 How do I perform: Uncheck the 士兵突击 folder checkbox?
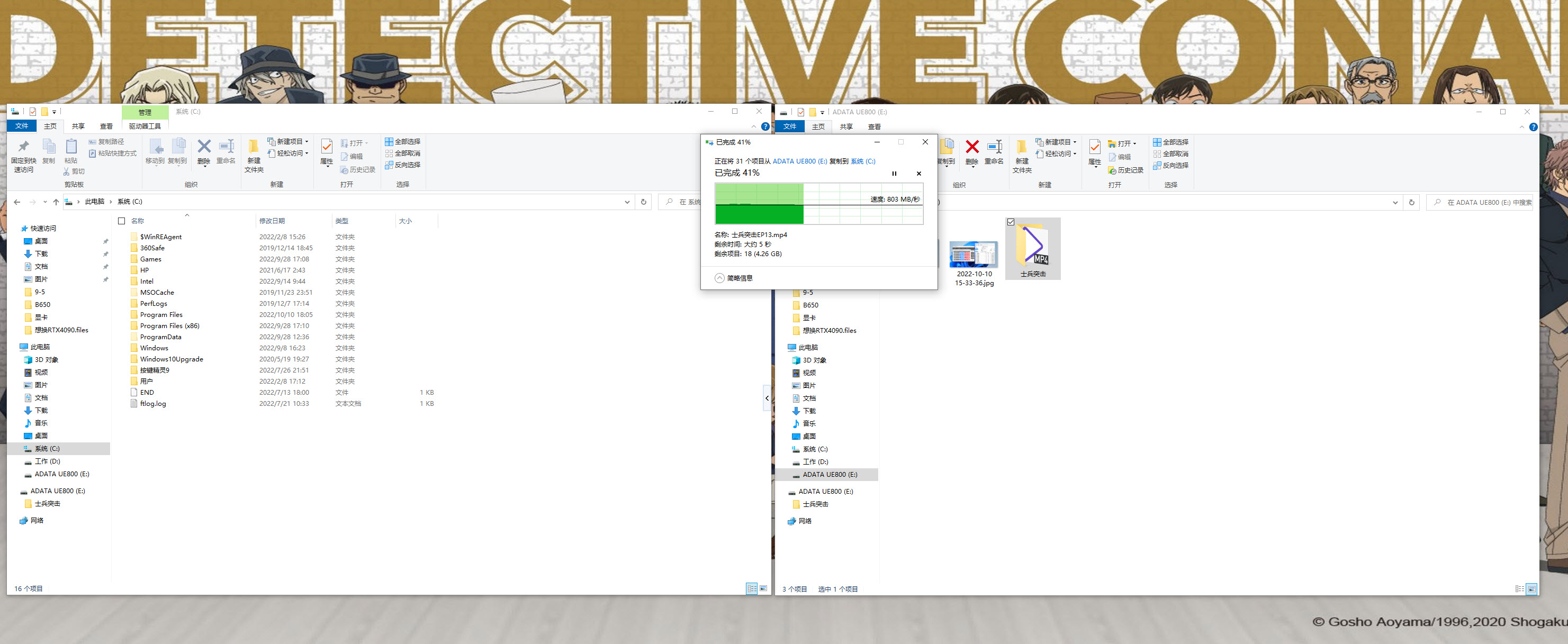[x=1011, y=222]
